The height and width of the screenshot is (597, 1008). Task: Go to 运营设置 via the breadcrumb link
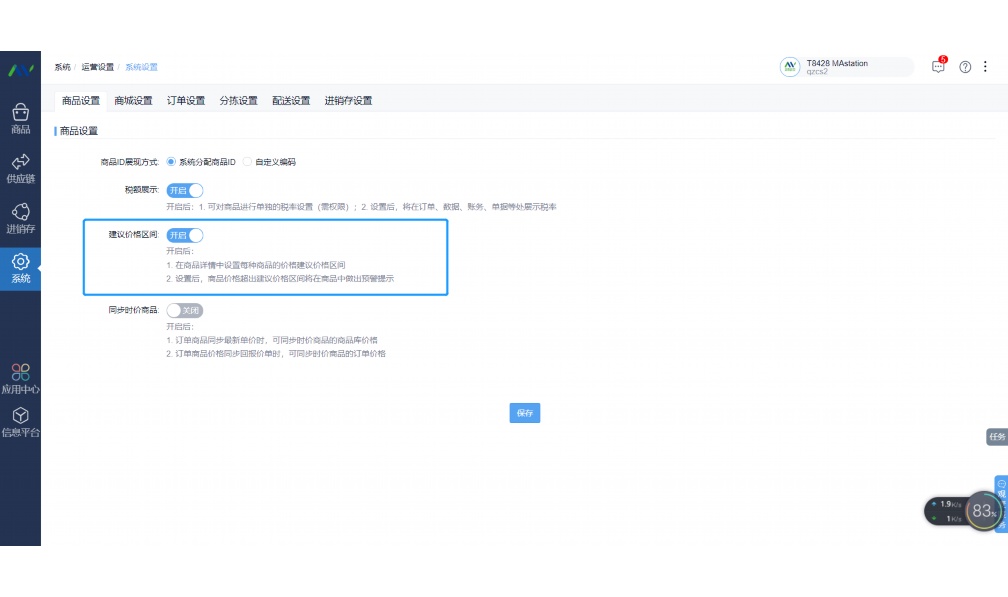(x=98, y=66)
